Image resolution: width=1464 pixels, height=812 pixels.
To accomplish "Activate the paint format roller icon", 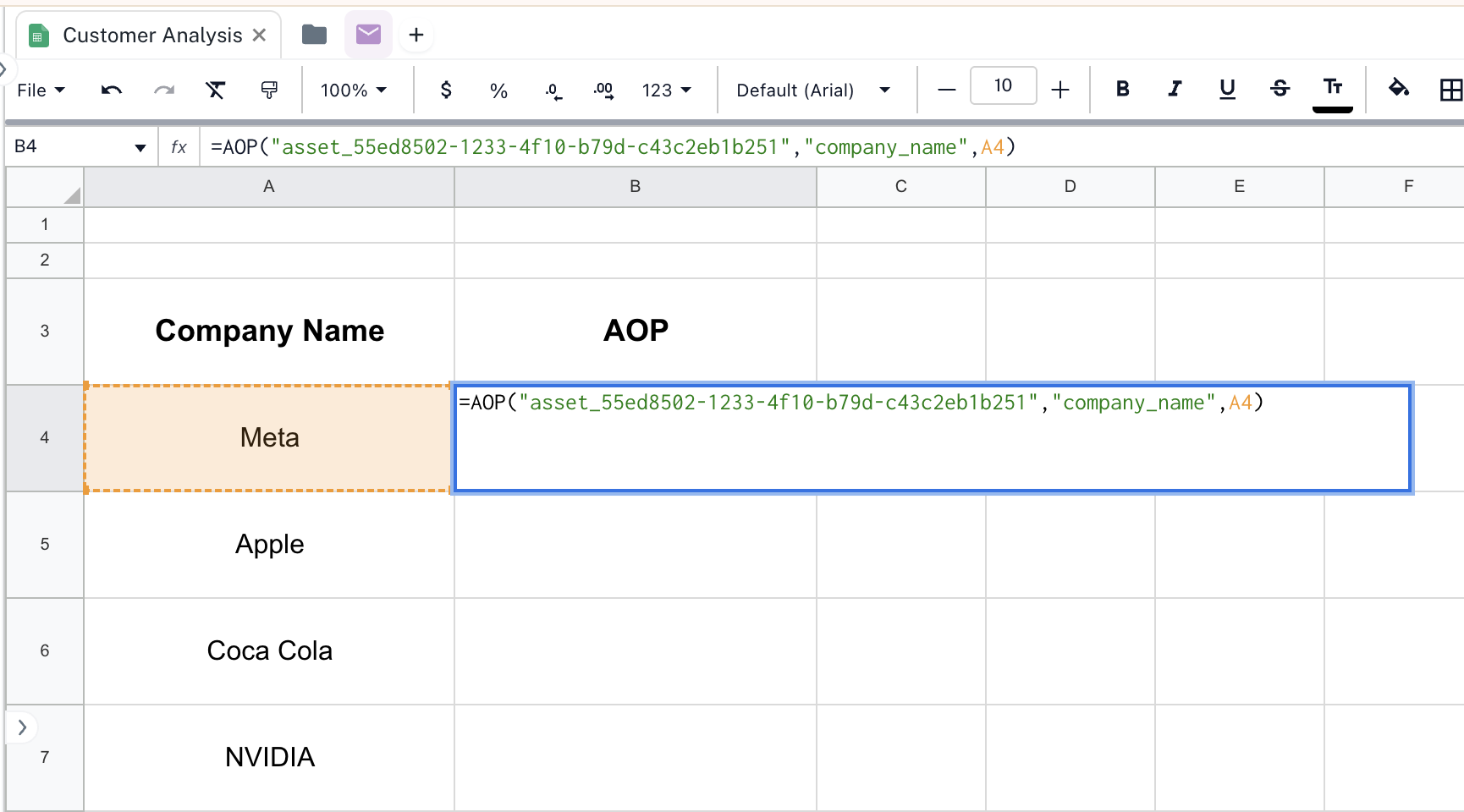I will (269, 90).
